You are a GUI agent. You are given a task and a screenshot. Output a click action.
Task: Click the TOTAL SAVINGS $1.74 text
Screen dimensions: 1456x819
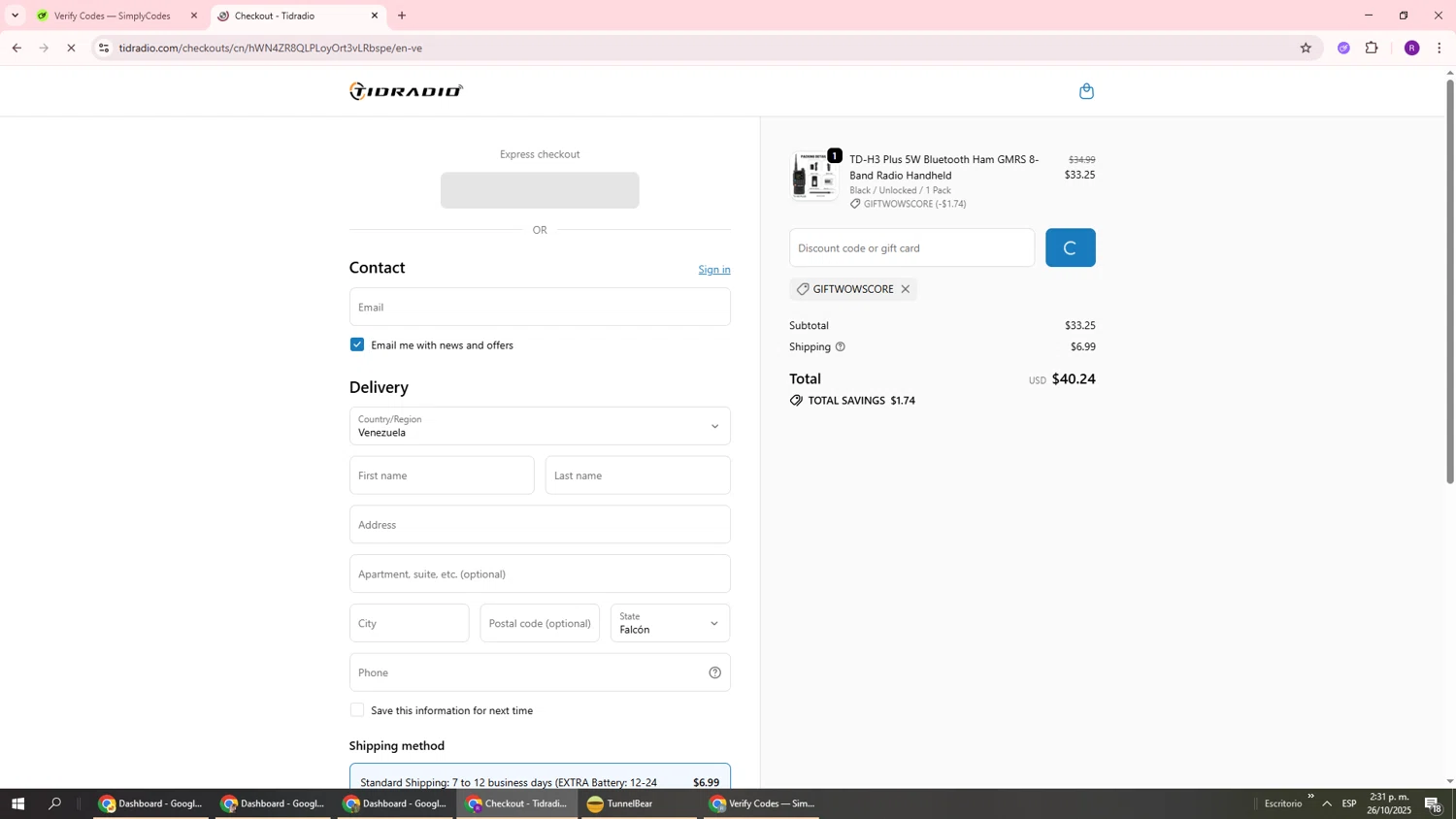coord(862,401)
